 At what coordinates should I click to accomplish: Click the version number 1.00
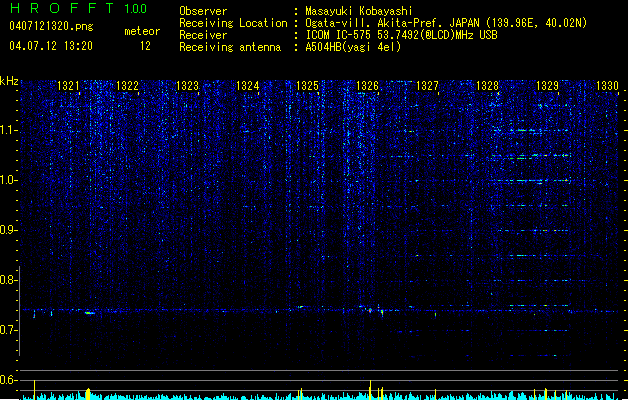(135, 9)
